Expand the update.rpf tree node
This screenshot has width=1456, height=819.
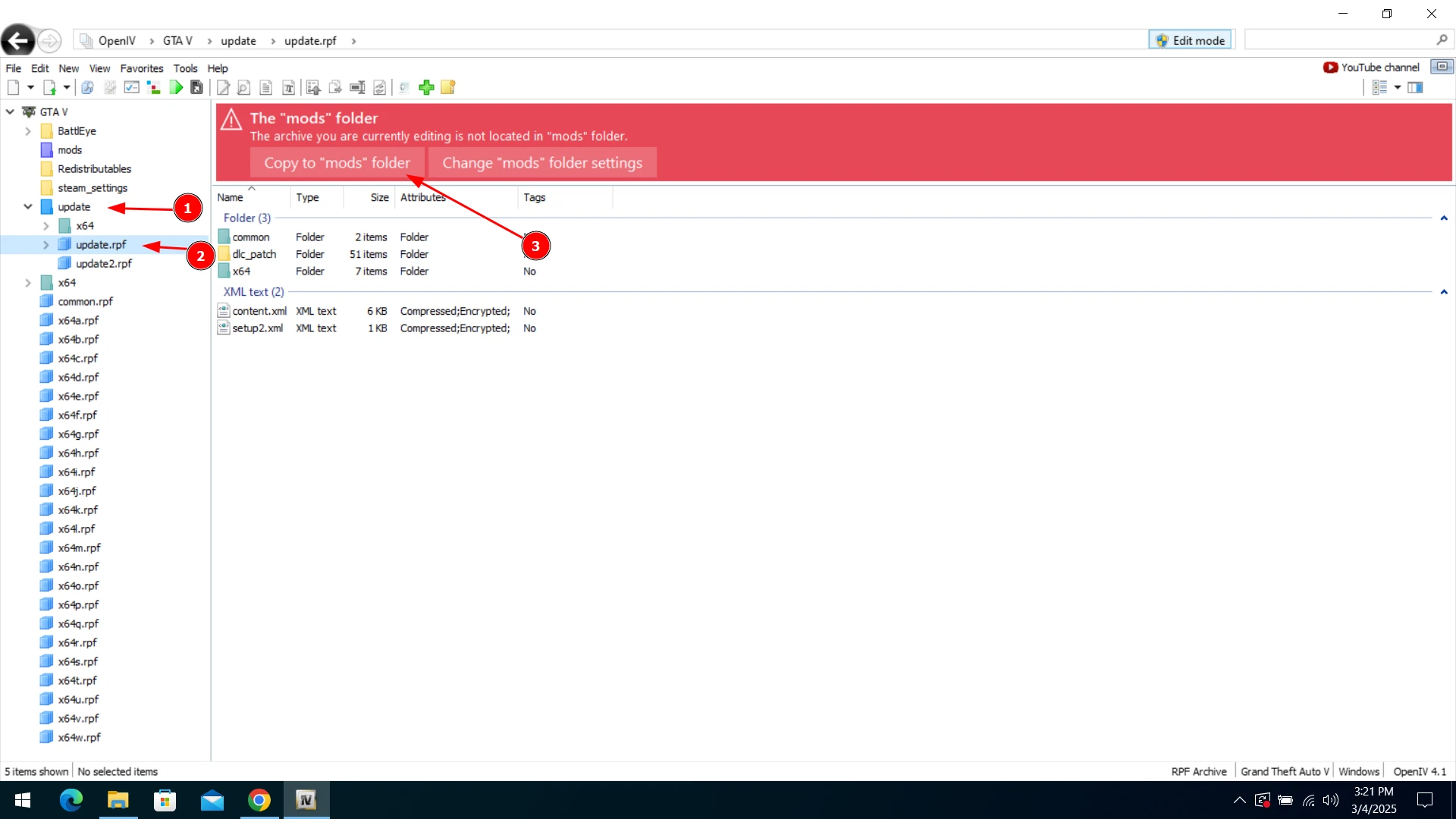click(x=46, y=244)
